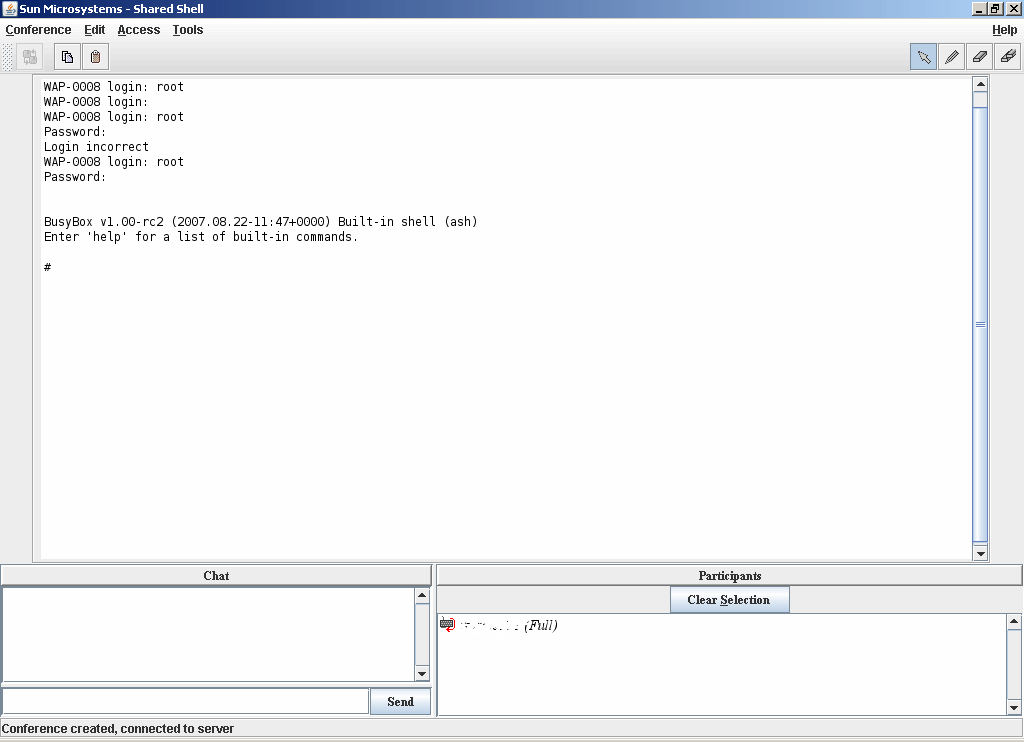Click the toolbar drag handle grip
This screenshot has width=1024, height=742.
(x=8, y=57)
